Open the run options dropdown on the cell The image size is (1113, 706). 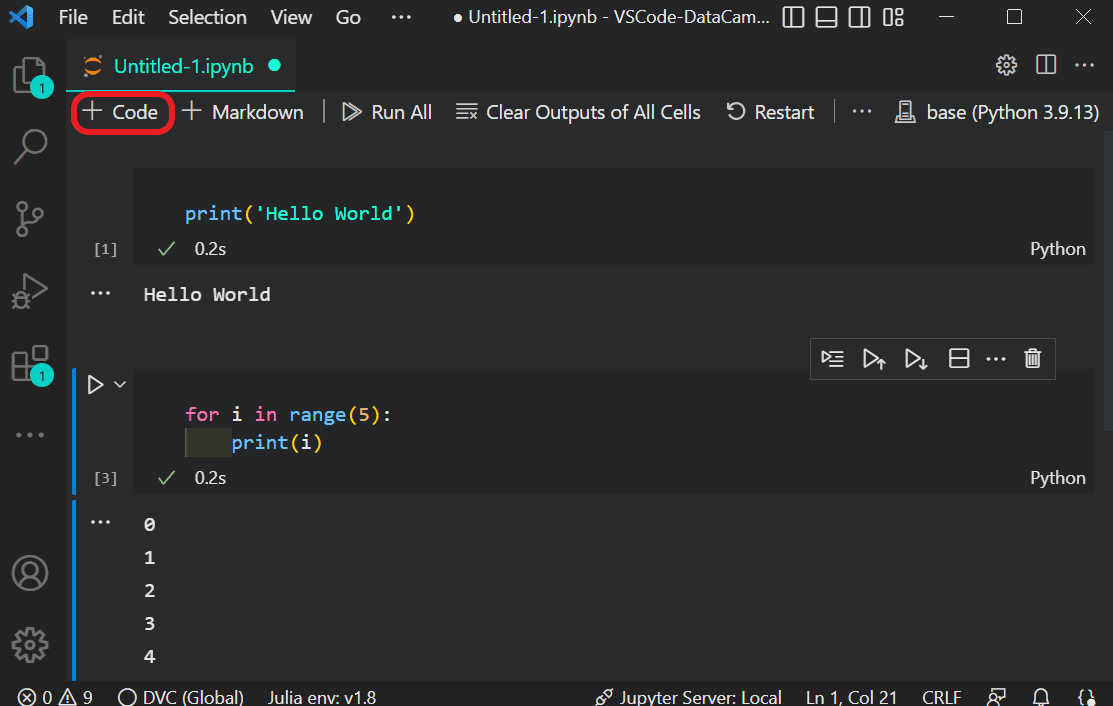click(119, 383)
